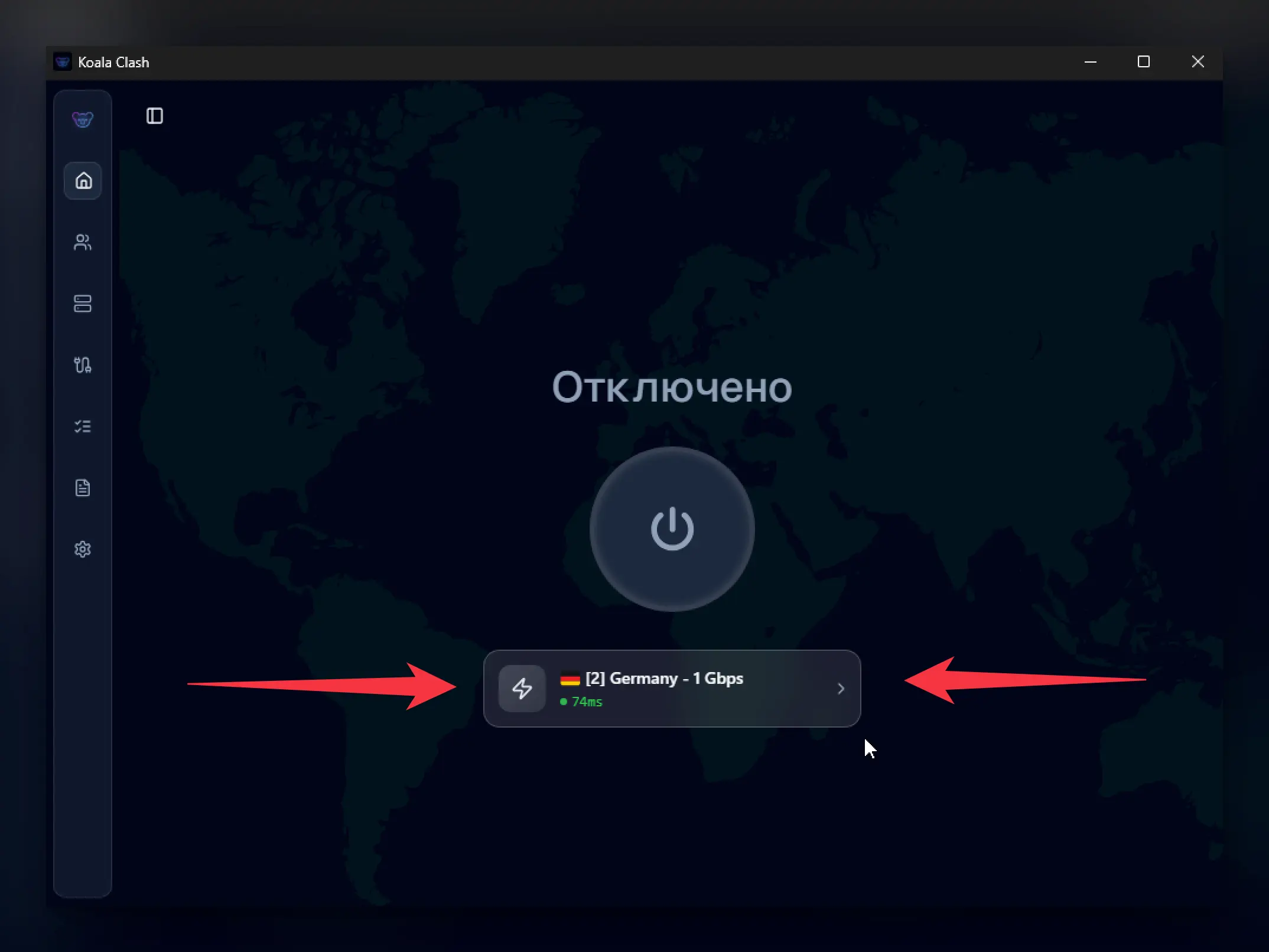Image resolution: width=1269 pixels, height=952 pixels.
Task: Click the koala logo in sidebar
Action: pos(83,119)
